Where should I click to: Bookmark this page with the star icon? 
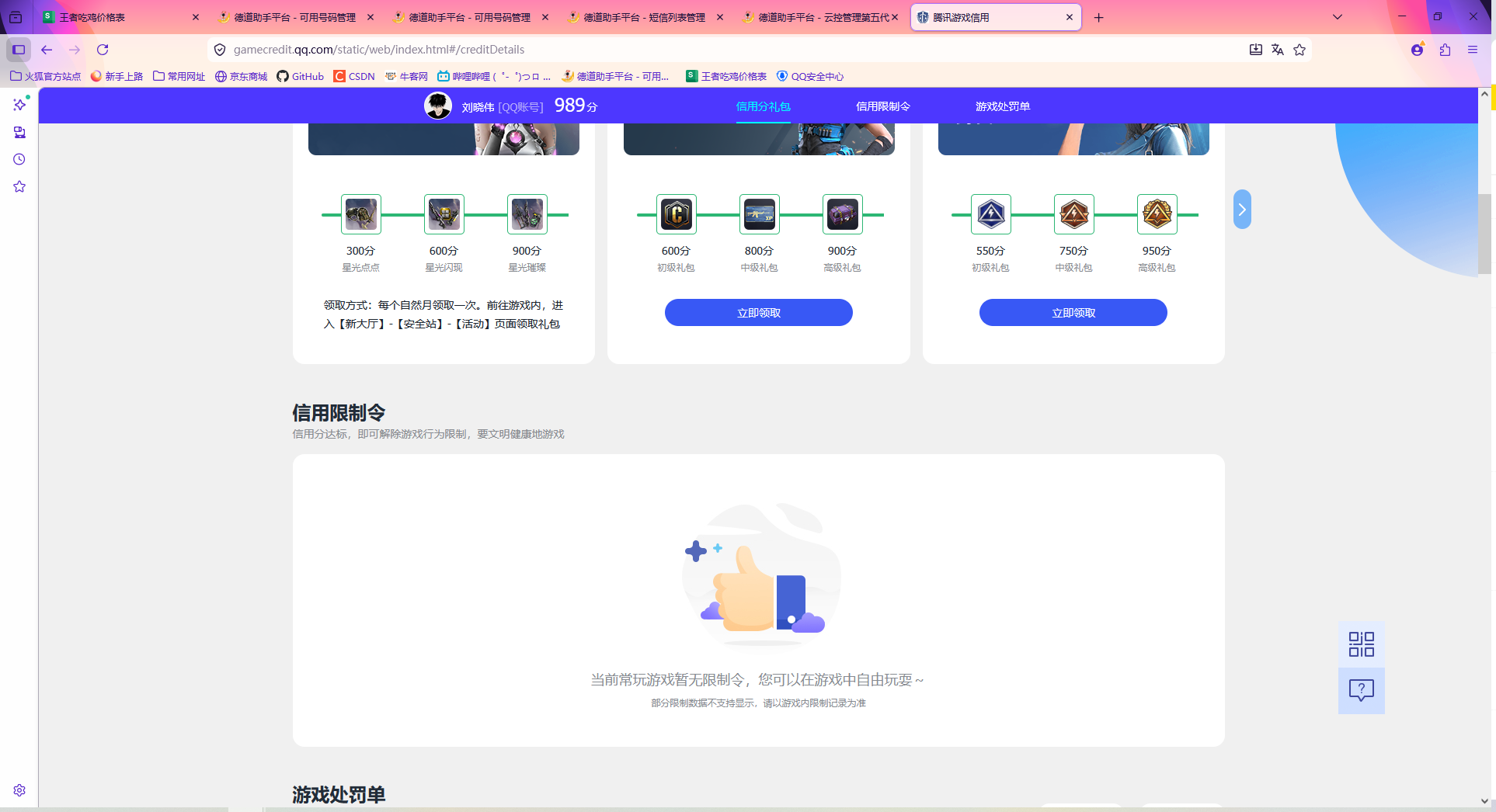coord(1299,49)
